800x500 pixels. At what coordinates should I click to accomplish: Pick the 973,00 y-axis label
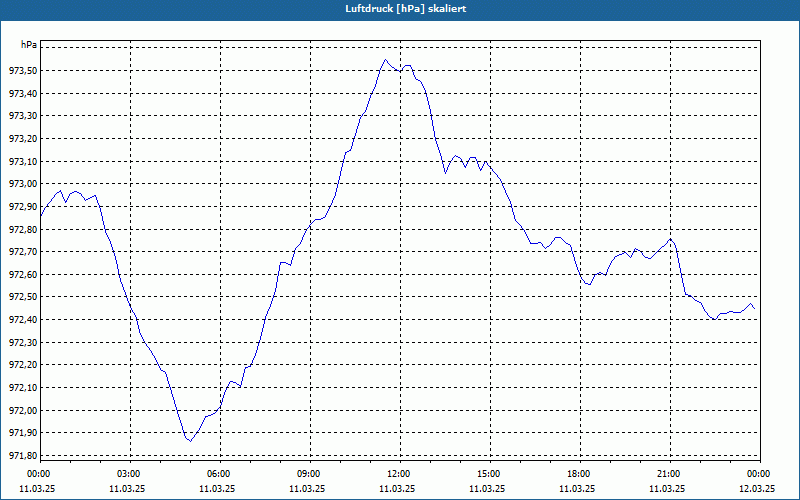coord(23,184)
